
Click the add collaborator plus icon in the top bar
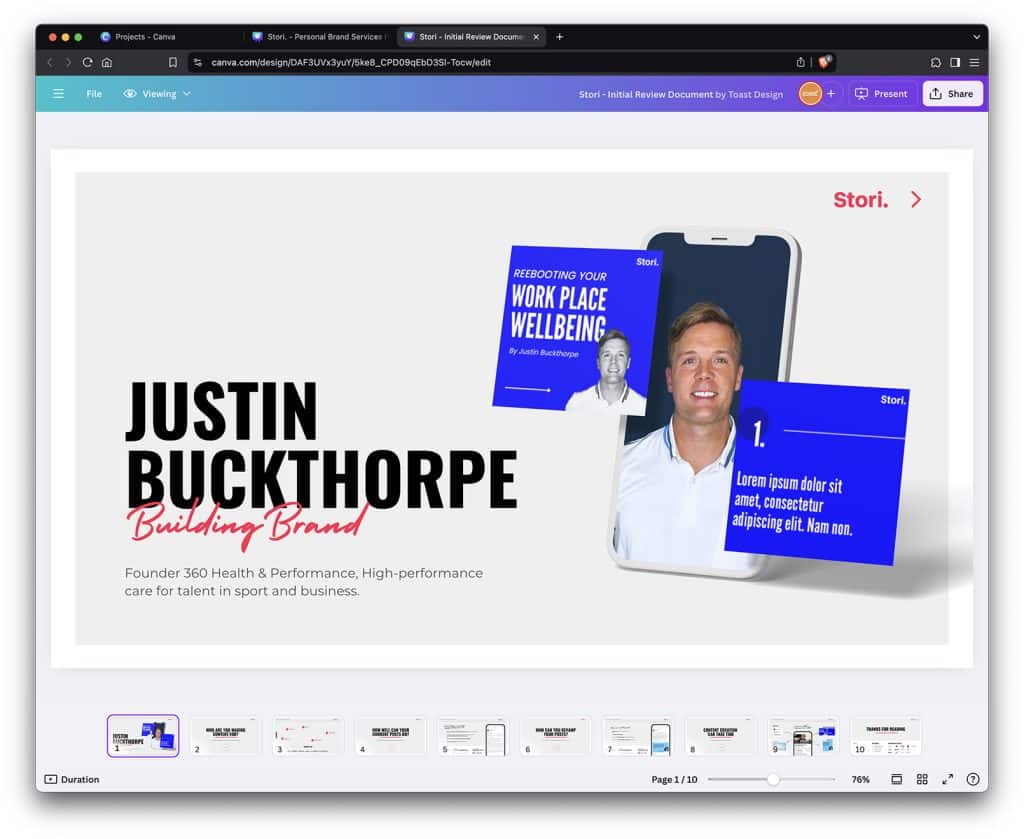tap(832, 93)
